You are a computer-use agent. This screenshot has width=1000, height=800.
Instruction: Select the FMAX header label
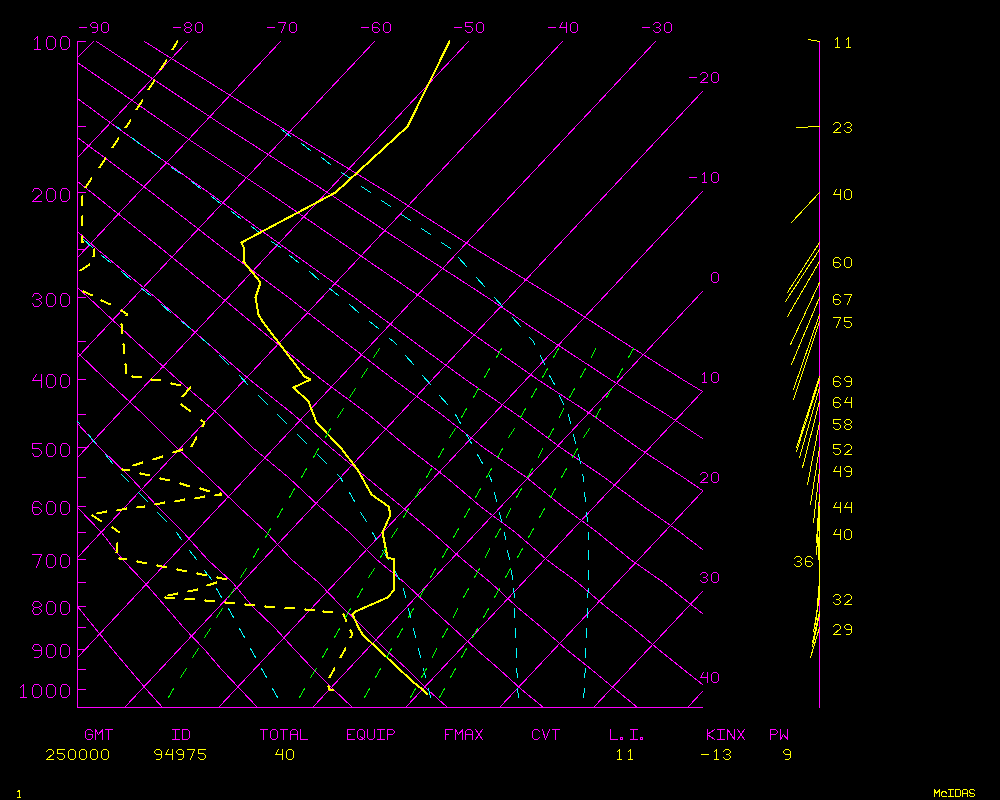click(464, 735)
